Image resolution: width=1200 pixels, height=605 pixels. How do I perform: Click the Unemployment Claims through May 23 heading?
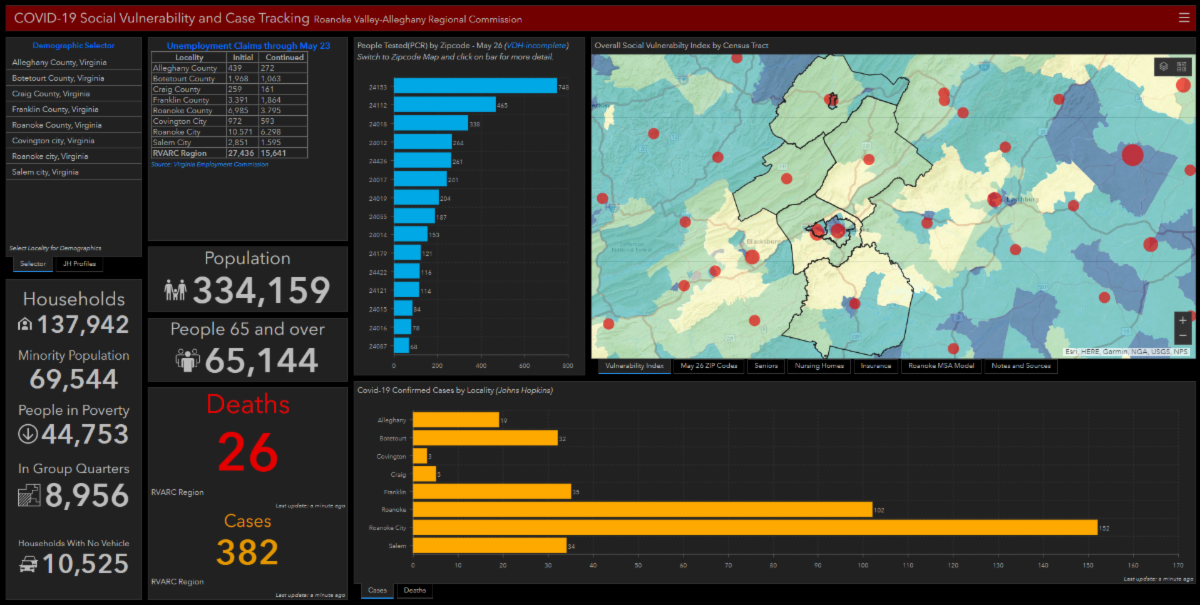(x=248, y=46)
